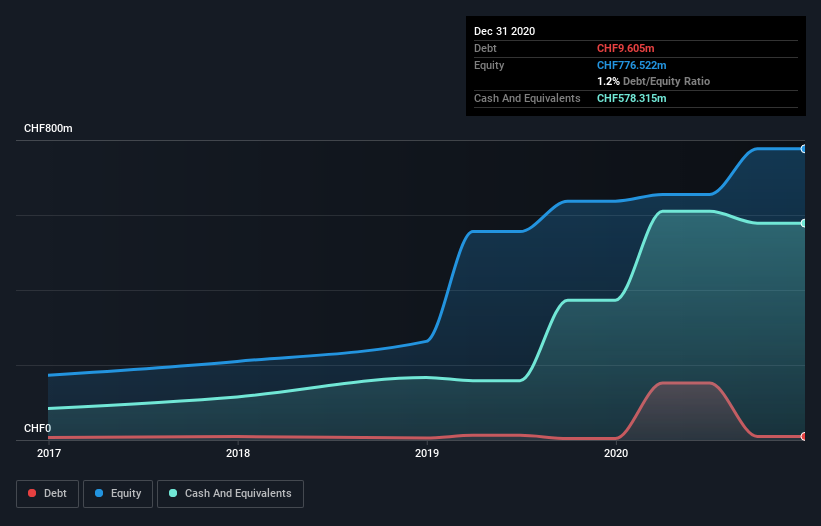Click the blue Equity endpoint marker
Screen dimensions: 821x526
point(804,149)
